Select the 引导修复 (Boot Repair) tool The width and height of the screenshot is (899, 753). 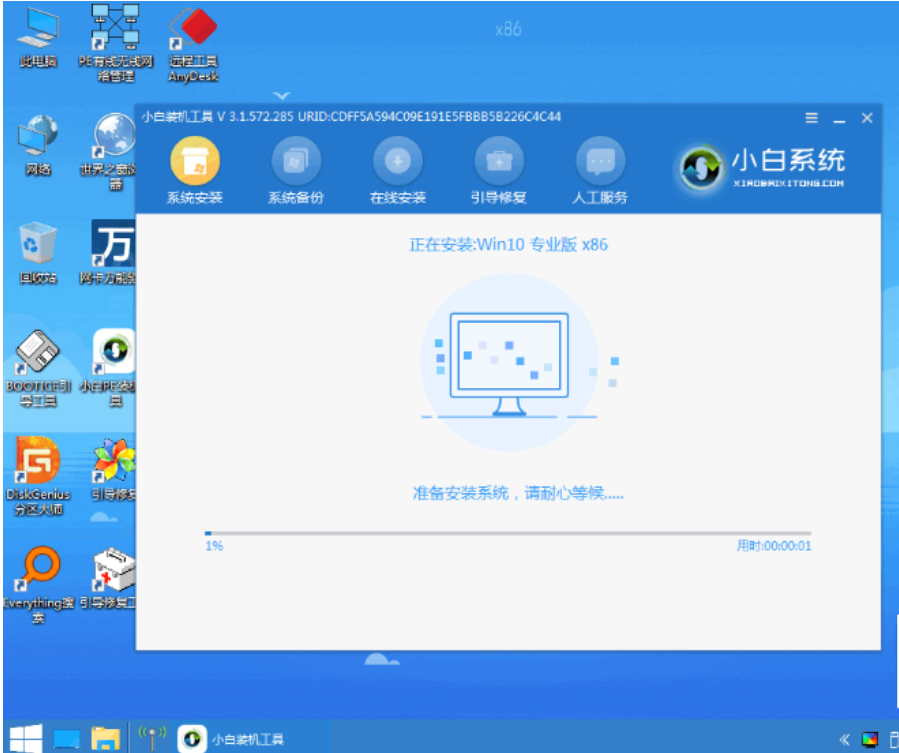(498, 168)
